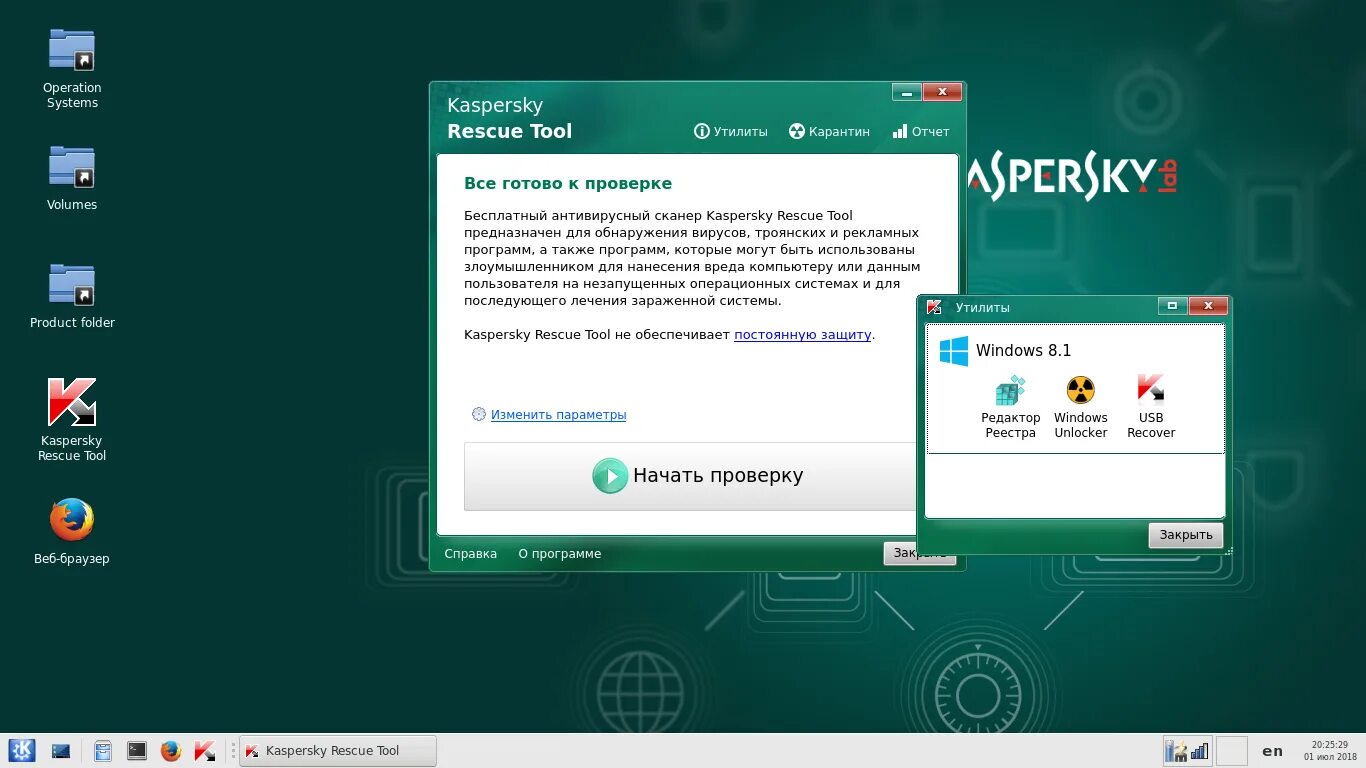This screenshot has height=768, width=1366.
Task: Launch Kaspersky Rescue Tool desktop shortcut
Action: [x=72, y=419]
